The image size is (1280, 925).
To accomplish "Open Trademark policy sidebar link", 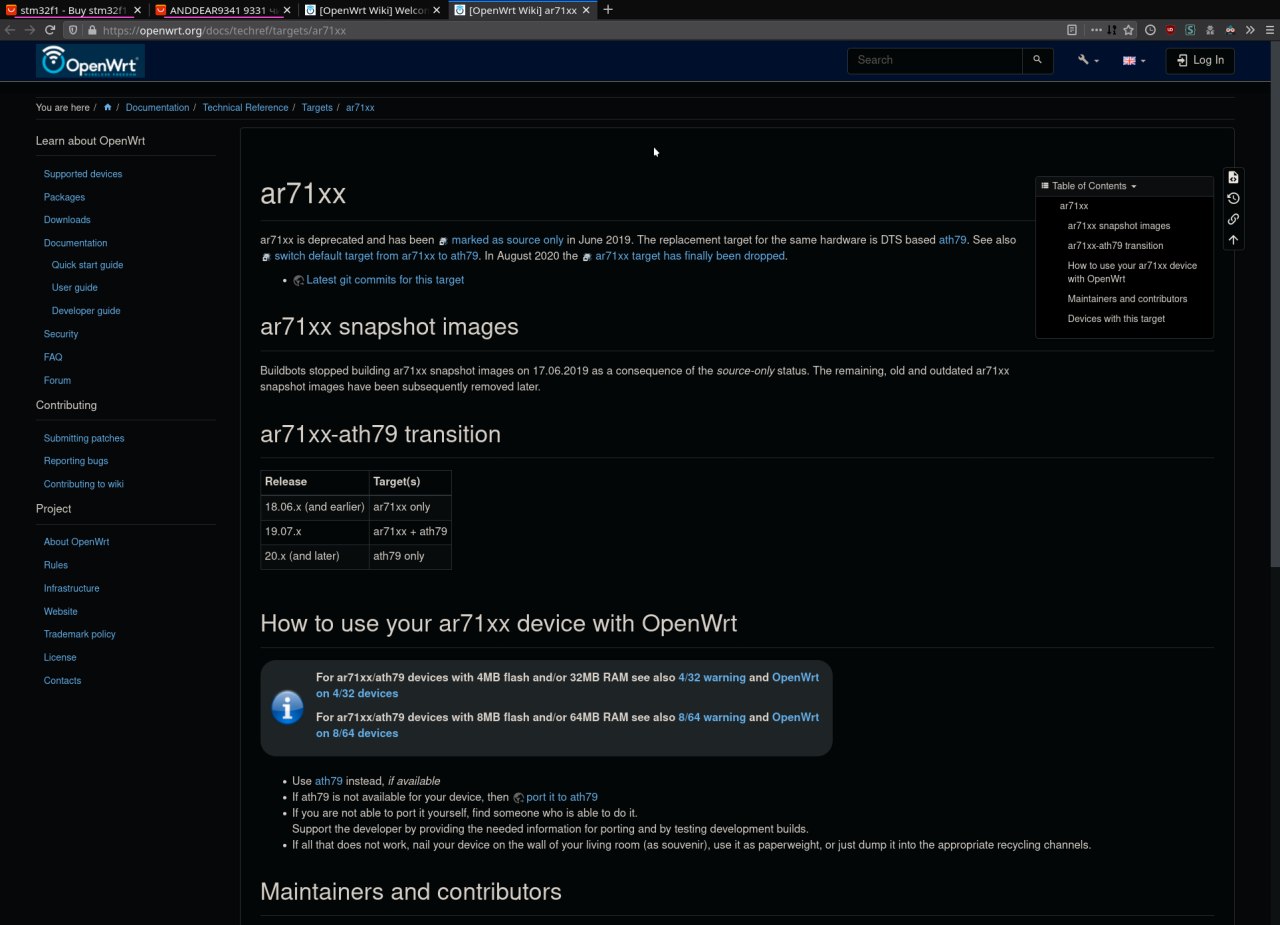I will pos(80,634).
